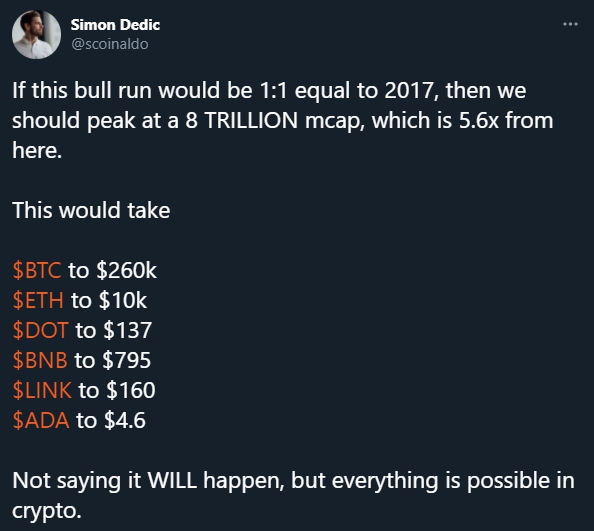Visit the @scoinaldo handle link

[110, 44]
